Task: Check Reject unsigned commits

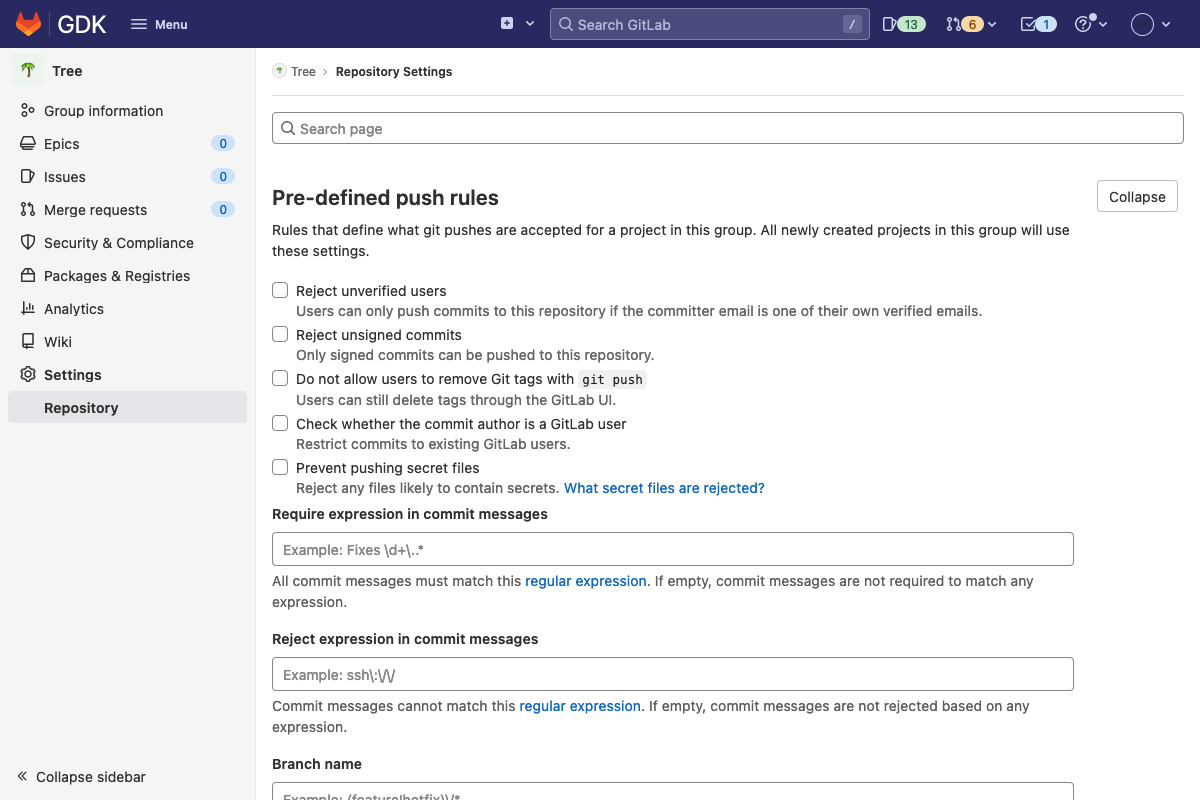Action: coord(279,333)
